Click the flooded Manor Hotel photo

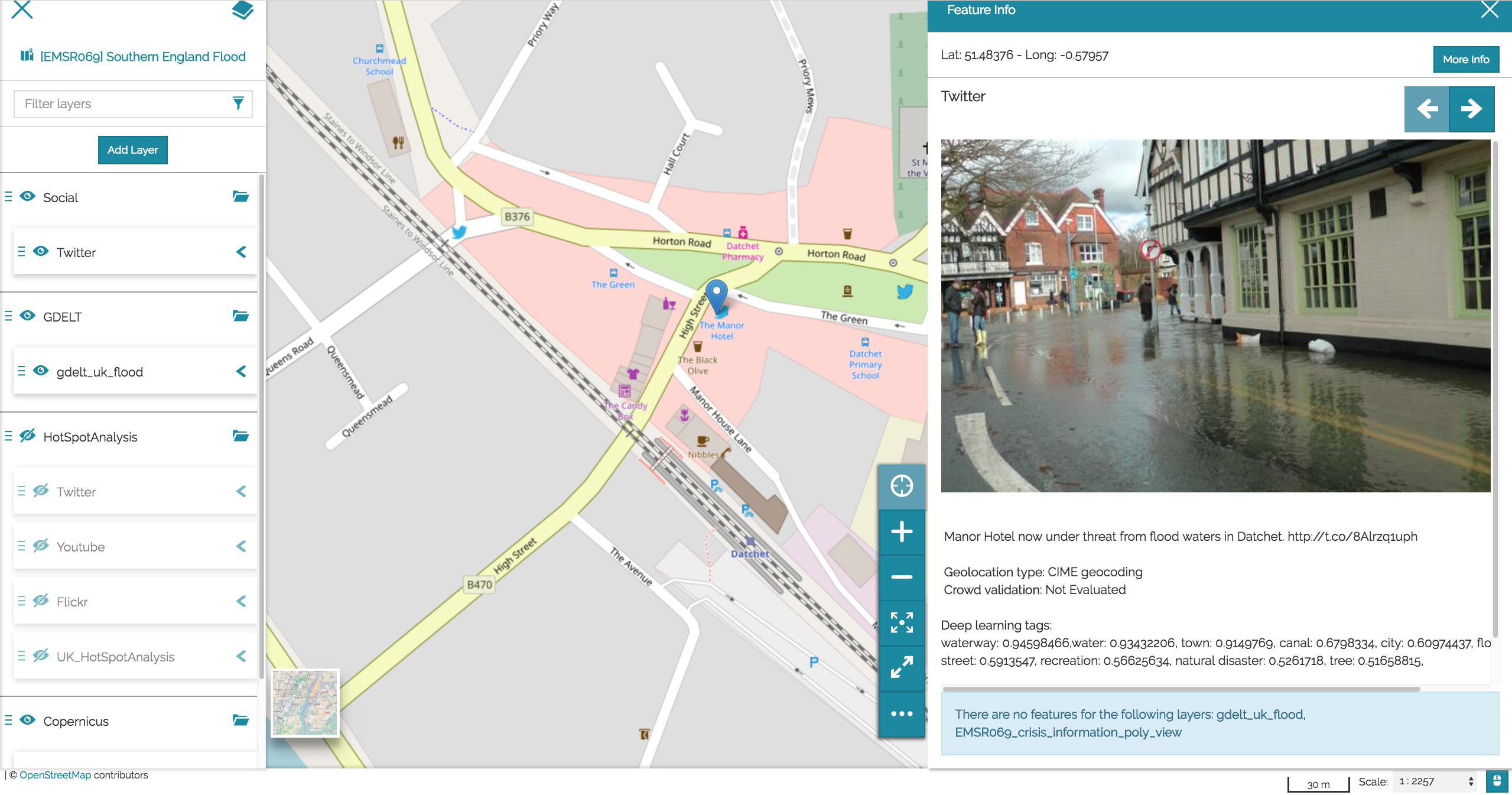coord(1215,316)
